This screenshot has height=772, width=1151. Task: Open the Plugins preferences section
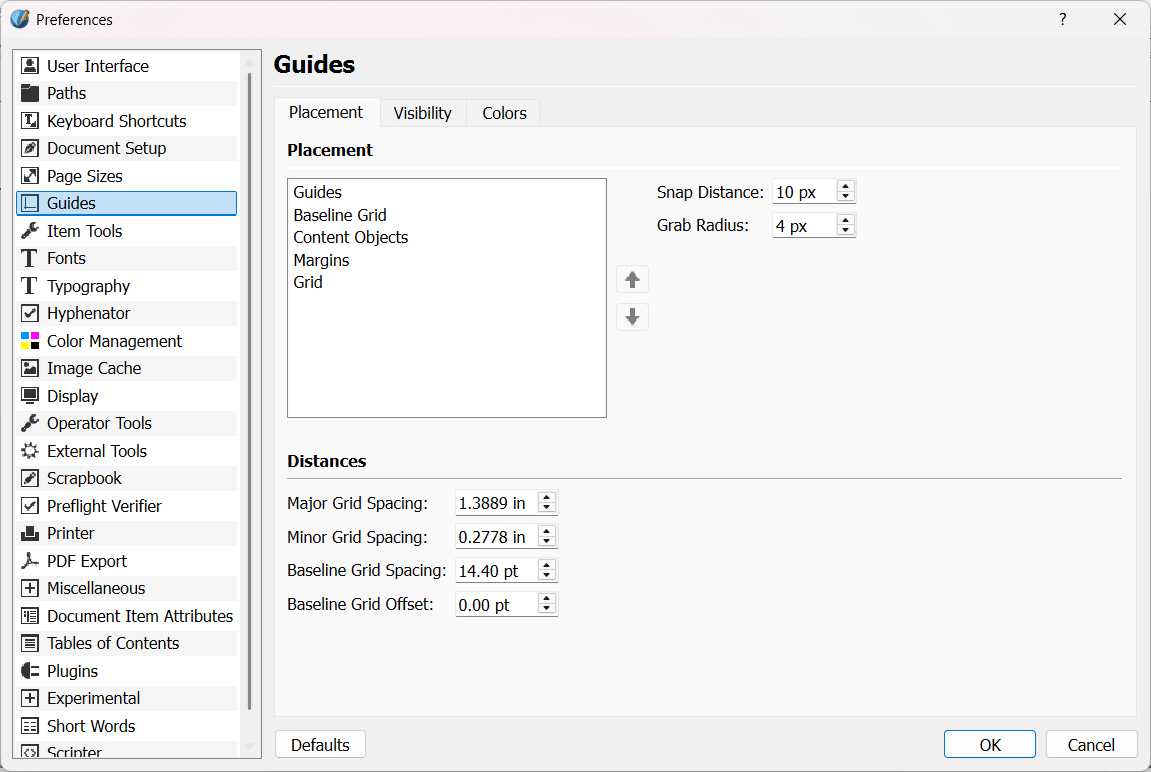(72, 671)
